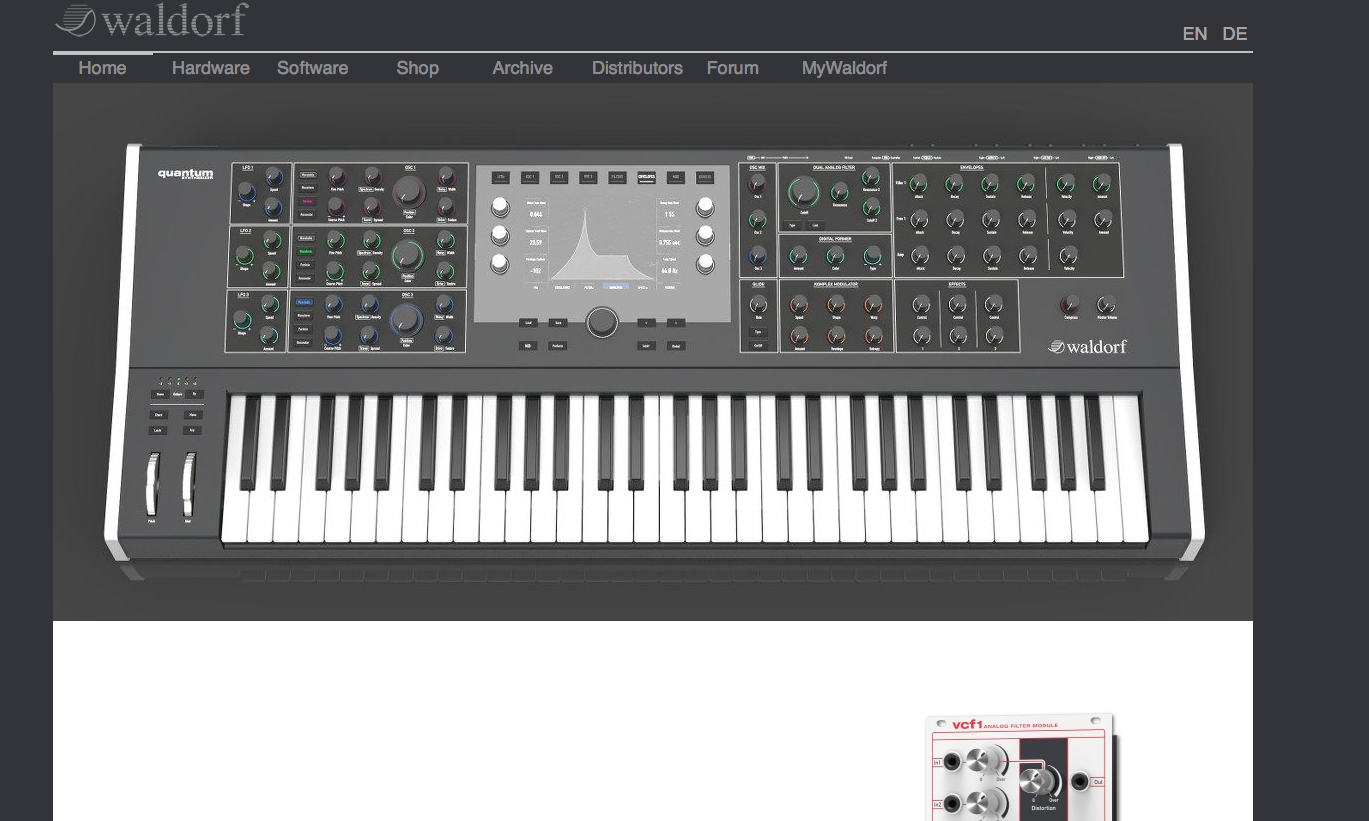
Task: Open the Hardware menu
Action: (210, 68)
